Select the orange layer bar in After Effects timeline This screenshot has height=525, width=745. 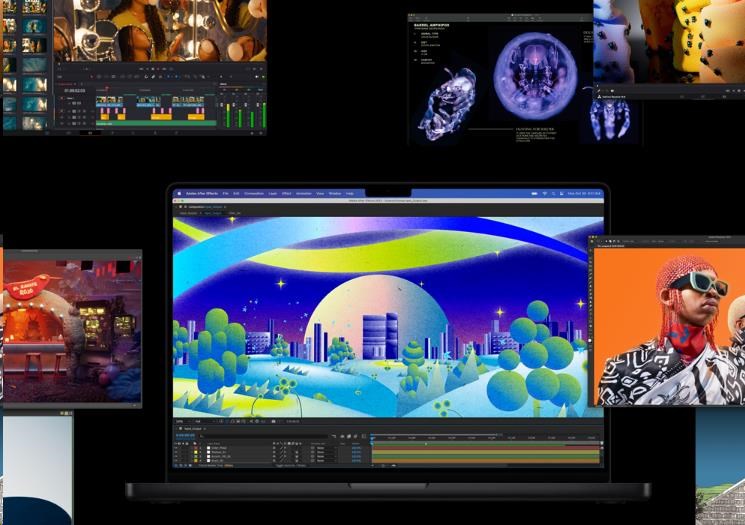486,461
